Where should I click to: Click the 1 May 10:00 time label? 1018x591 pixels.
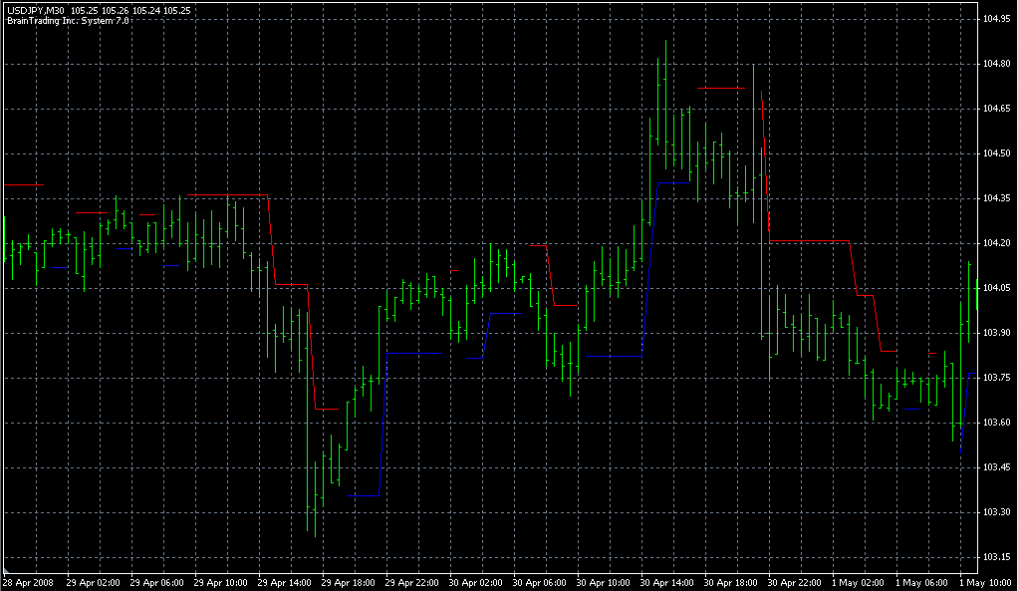(x=986, y=582)
